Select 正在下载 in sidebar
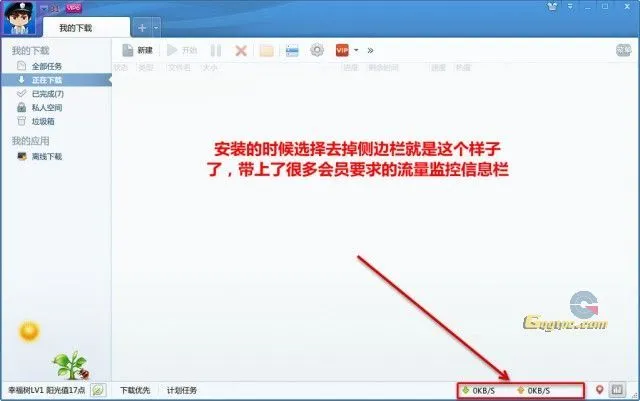This screenshot has height=401, width=640. tap(56, 80)
